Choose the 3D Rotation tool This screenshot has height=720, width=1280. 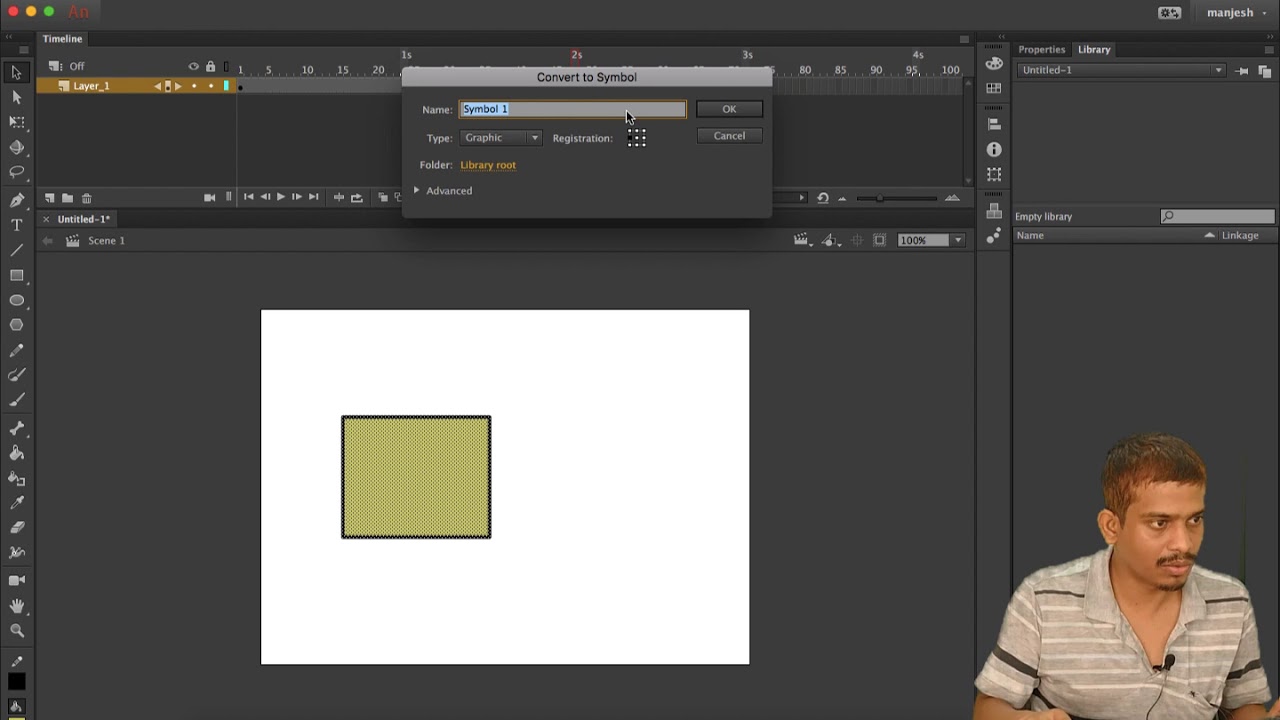click(x=17, y=147)
